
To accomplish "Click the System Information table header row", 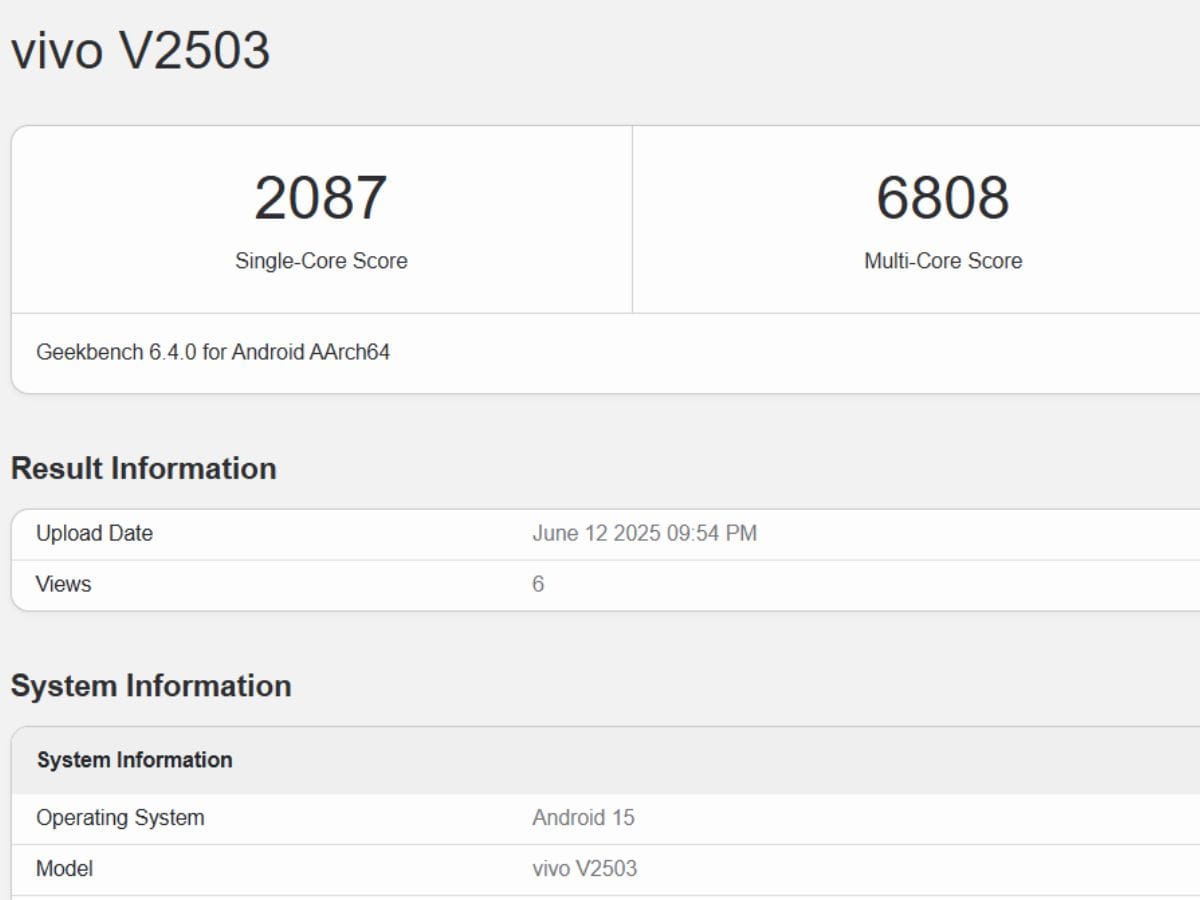I will click(605, 760).
